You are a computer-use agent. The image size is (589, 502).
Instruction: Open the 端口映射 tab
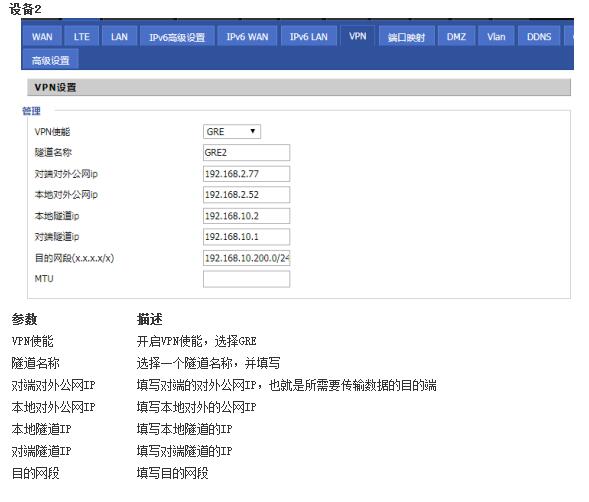click(406, 37)
